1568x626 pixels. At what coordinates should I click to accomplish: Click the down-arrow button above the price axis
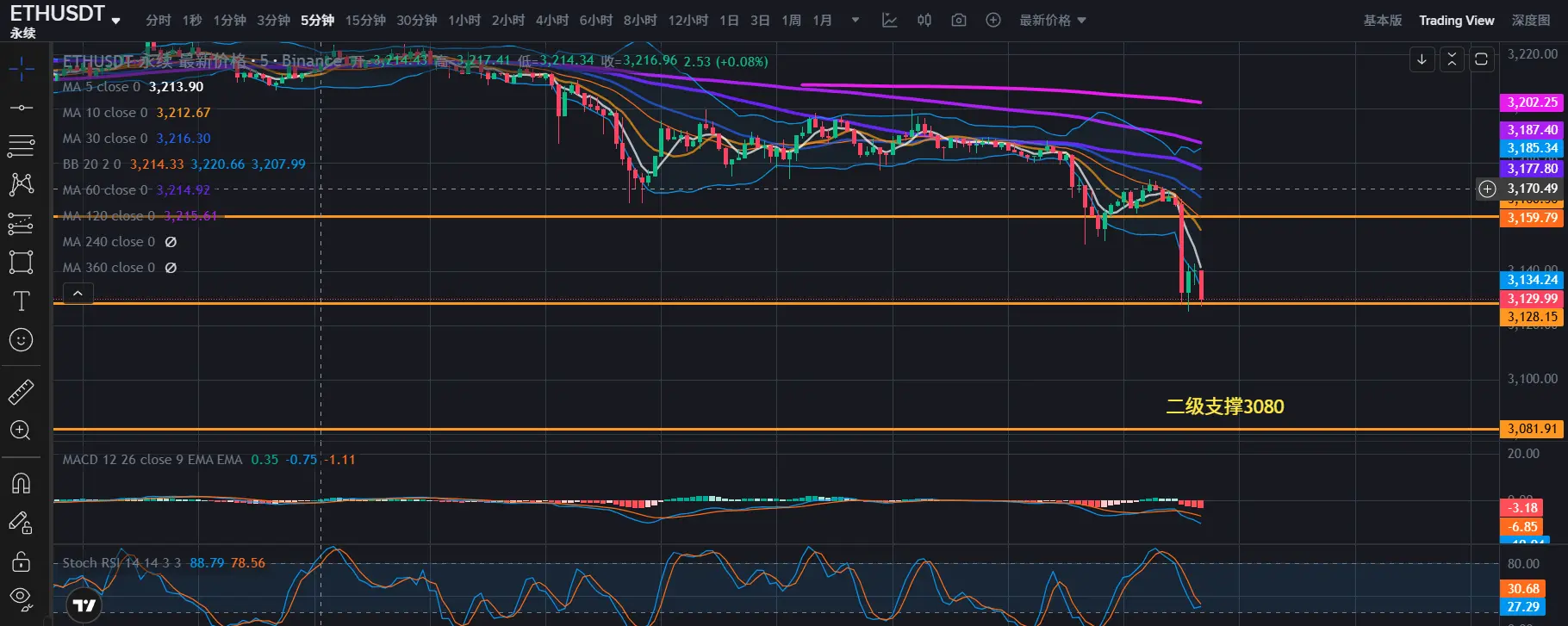(x=1422, y=59)
